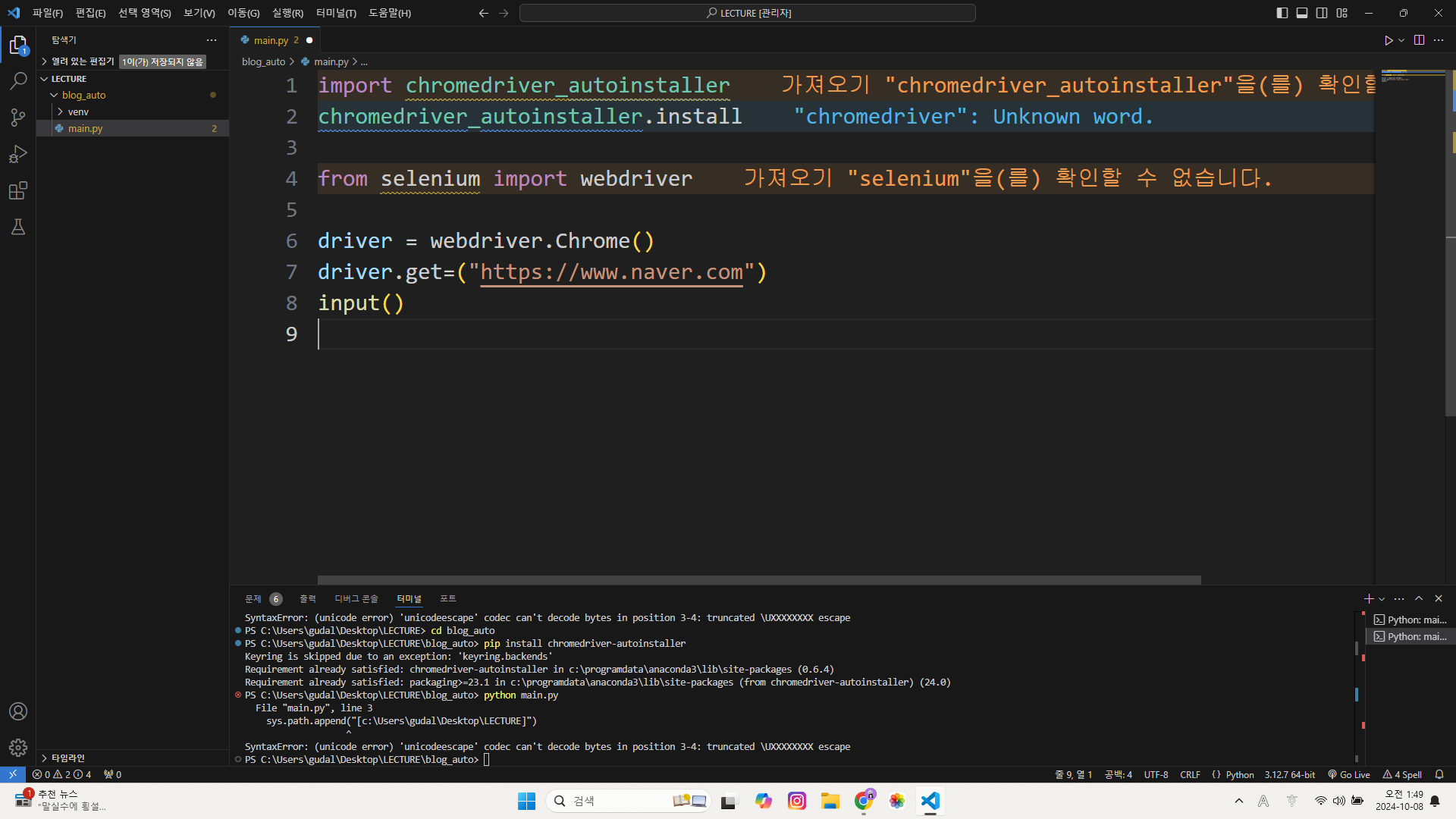The width and height of the screenshot is (1456, 819).
Task: Click the command center search box
Action: [748, 13]
